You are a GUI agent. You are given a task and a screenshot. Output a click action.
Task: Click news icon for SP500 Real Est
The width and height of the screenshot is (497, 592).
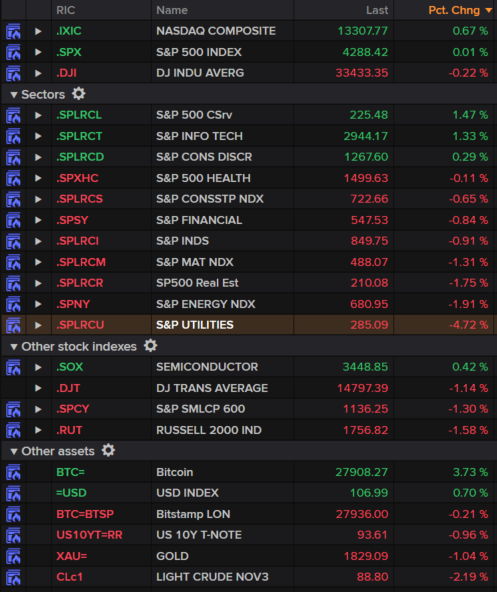[x=13, y=283]
